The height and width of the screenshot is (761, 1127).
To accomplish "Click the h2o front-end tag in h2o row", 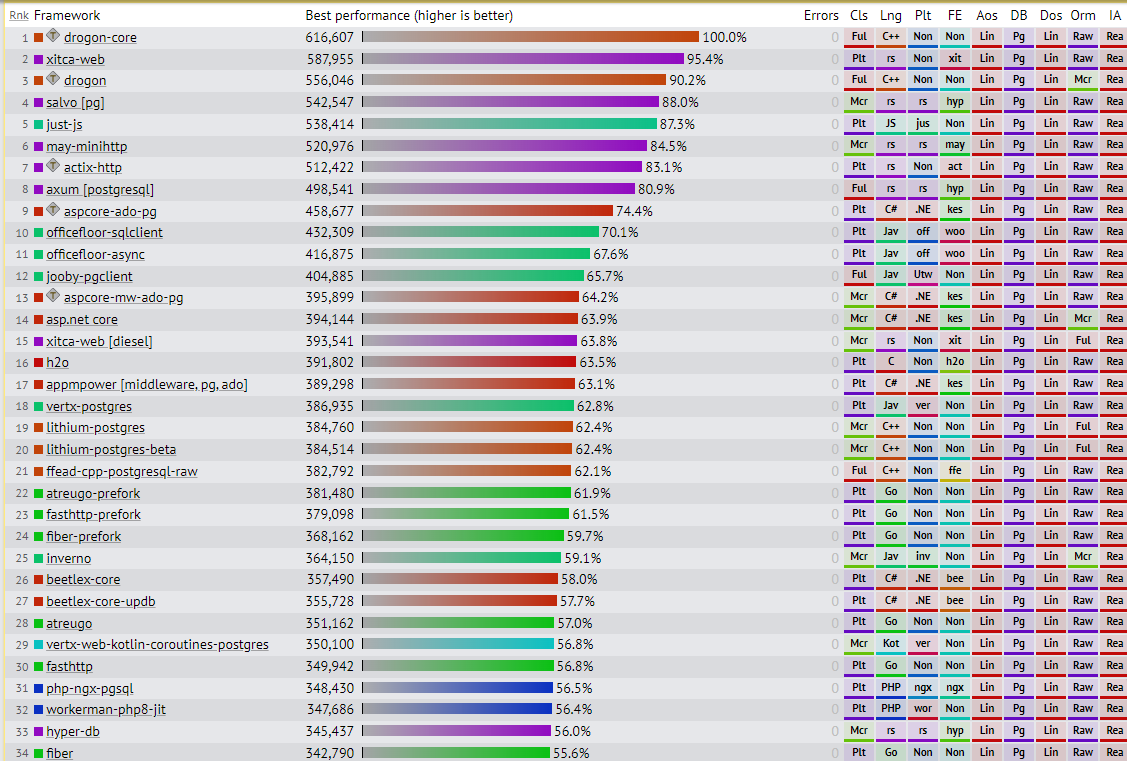I will pyautogui.click(x=955, y=362).
